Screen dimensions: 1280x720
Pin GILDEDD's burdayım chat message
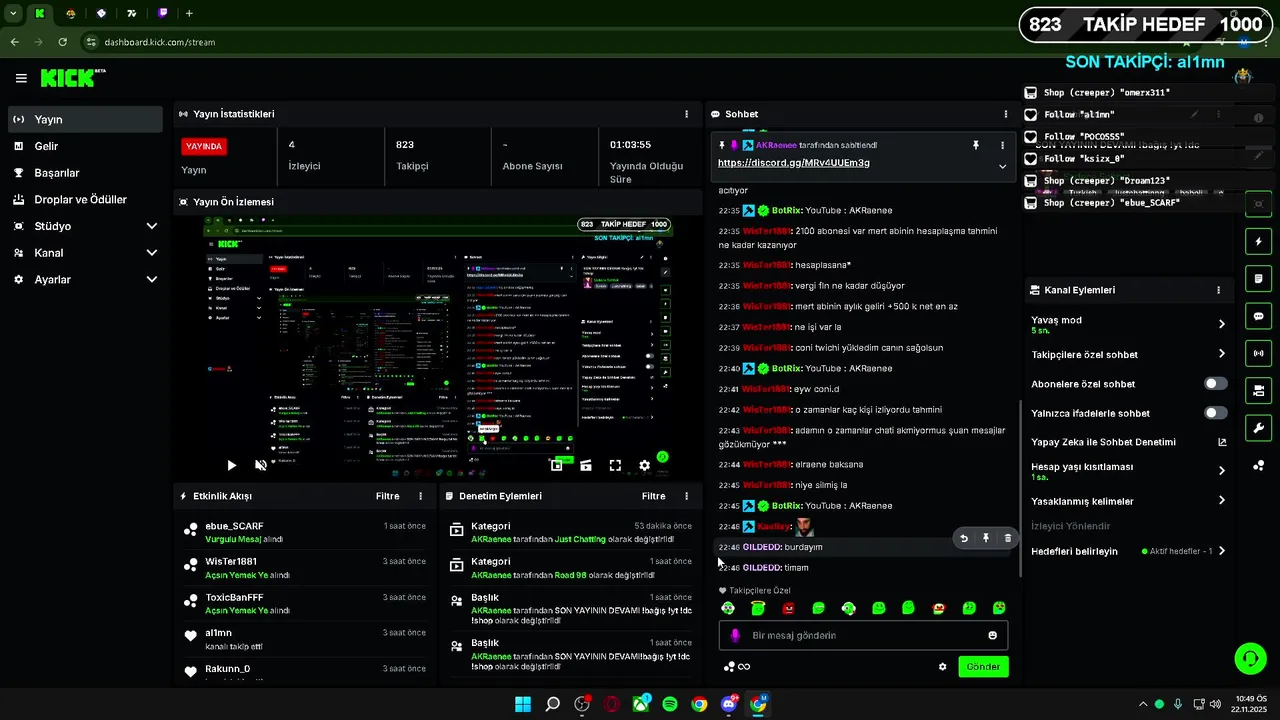point(985,538)
